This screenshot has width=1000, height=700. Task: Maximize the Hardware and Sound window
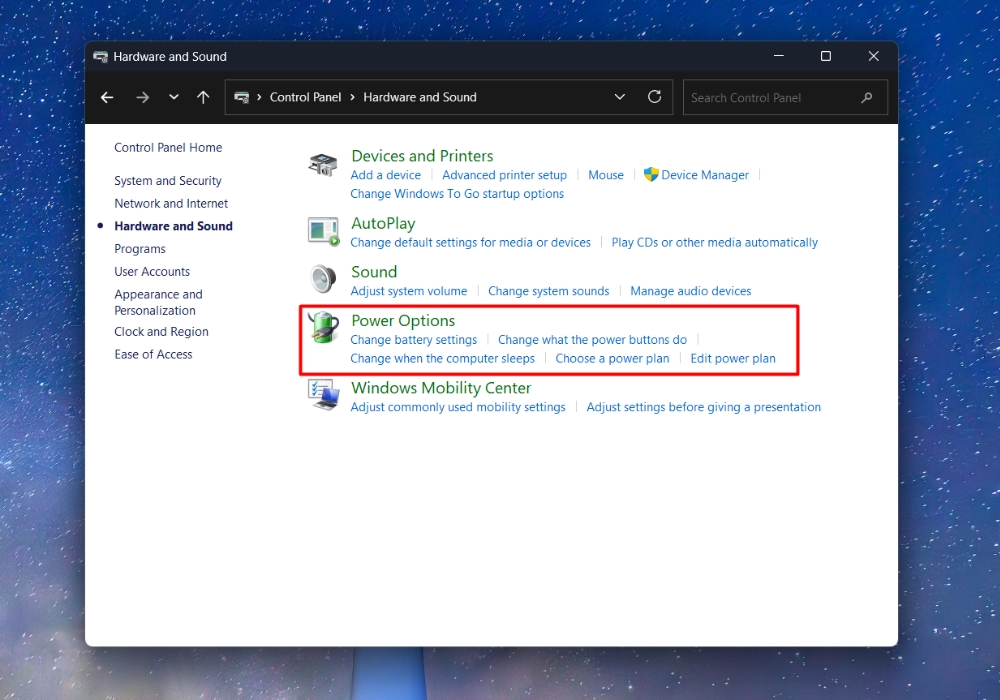click(826, 56)
